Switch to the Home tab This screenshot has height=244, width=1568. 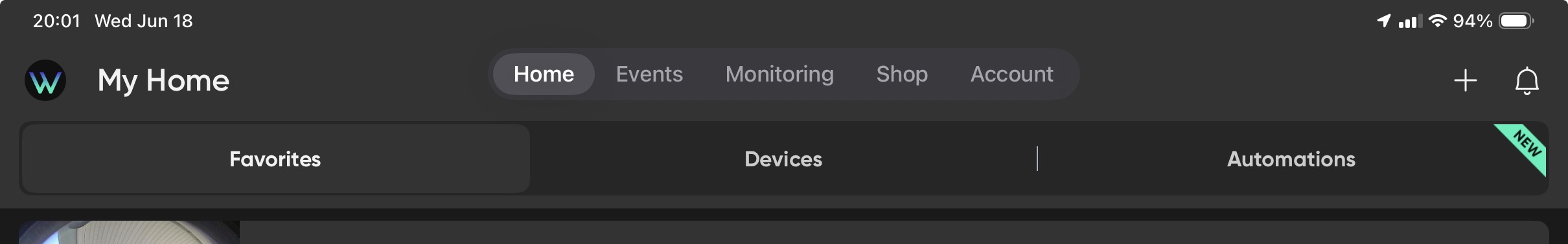(x=544, y=74)
